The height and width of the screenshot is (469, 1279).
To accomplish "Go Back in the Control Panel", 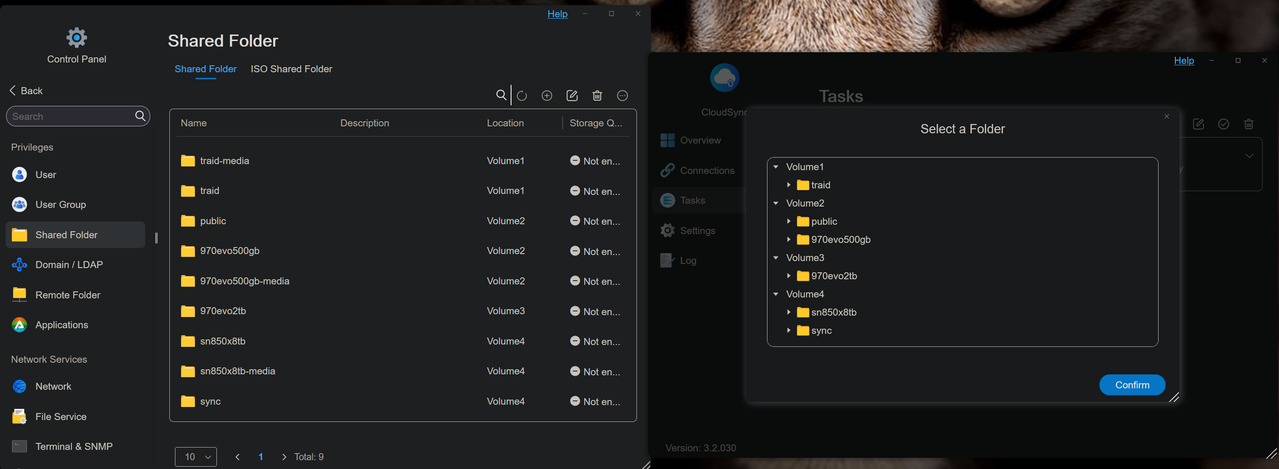I will tap(26, 90).
